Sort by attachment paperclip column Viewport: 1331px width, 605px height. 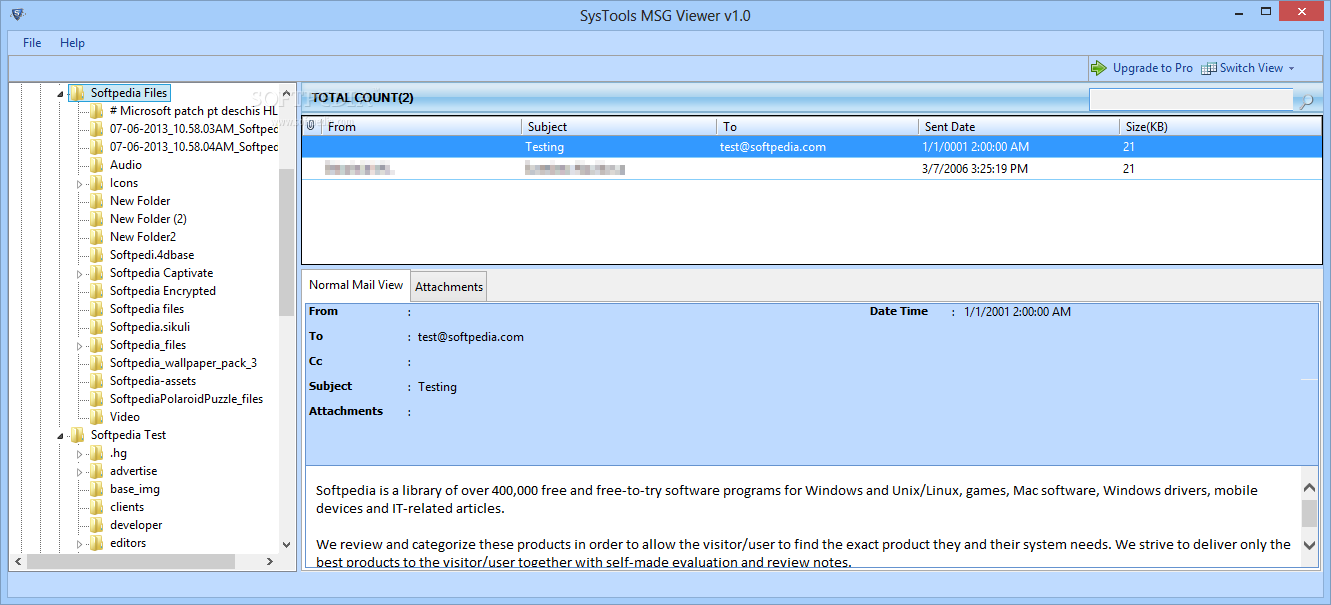click(x=311, y=126)
